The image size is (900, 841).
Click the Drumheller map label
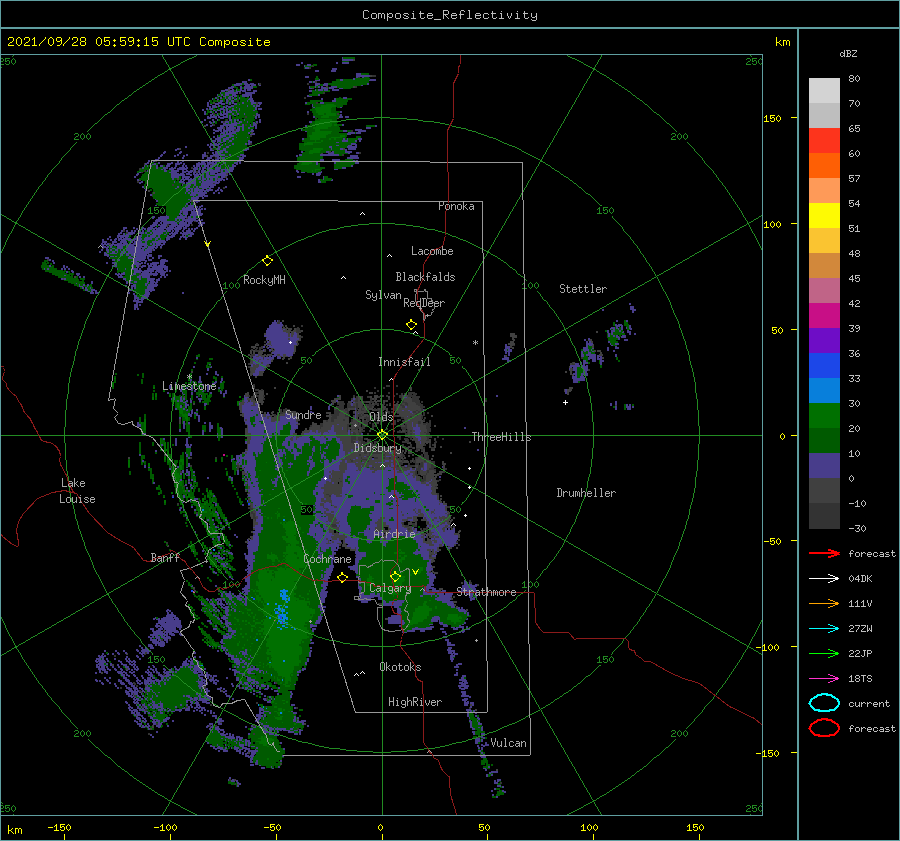pyautogui.click(x=586, y=493)
